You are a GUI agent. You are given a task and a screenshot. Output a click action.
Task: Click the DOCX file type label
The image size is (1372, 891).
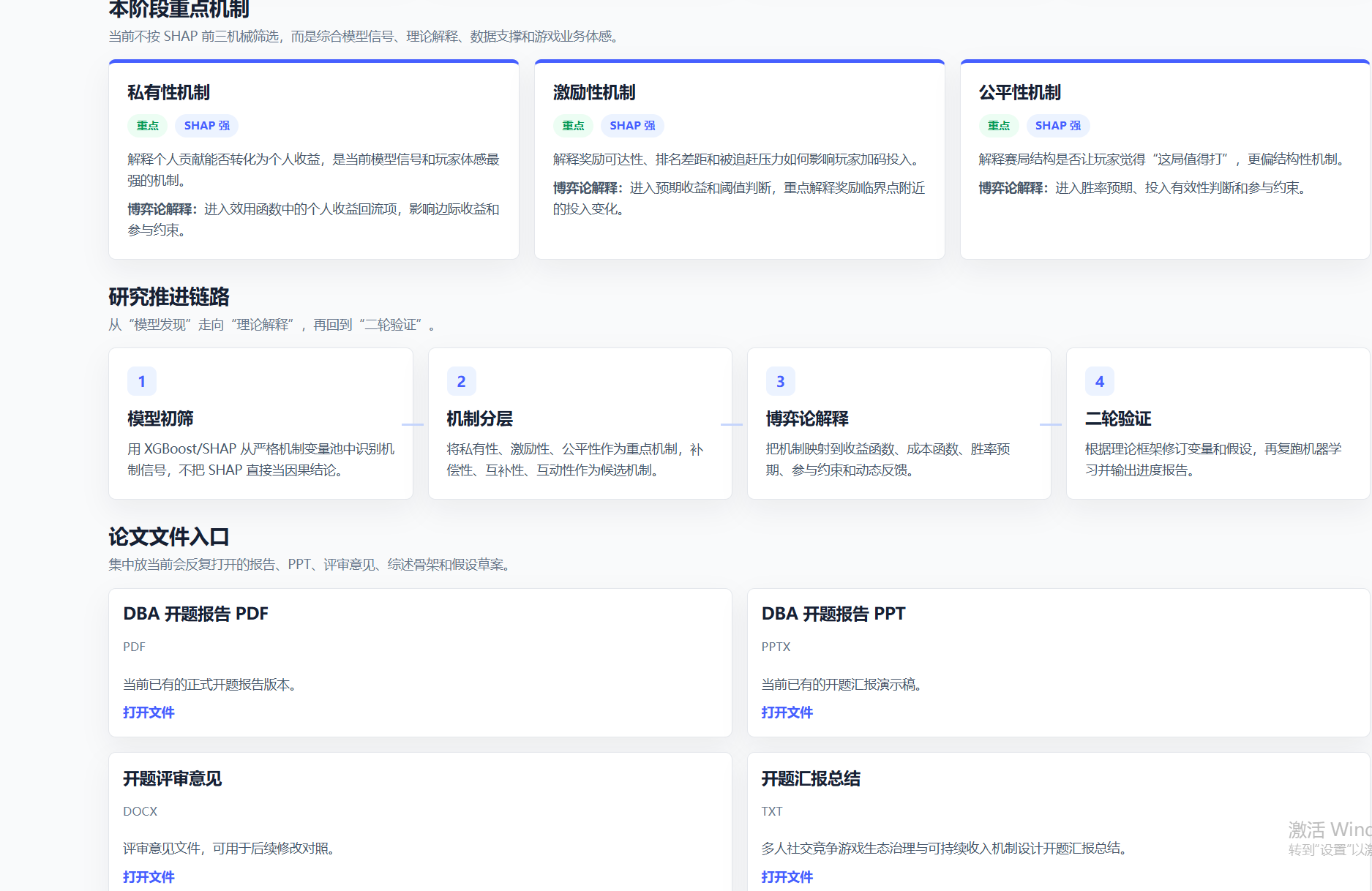140,811
